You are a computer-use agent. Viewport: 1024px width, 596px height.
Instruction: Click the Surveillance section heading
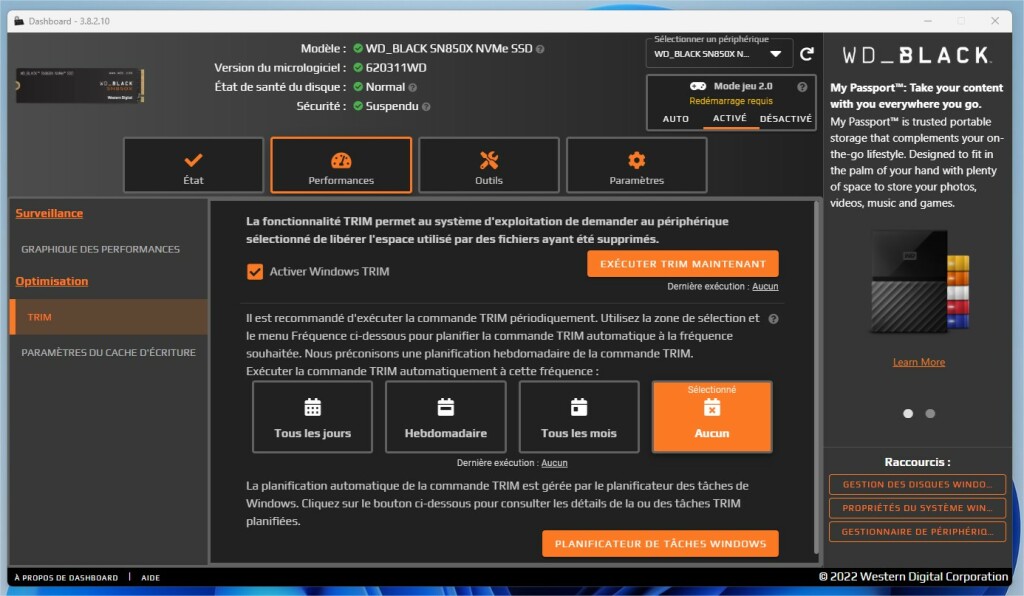pyautogui.click(x=49, y=213)
